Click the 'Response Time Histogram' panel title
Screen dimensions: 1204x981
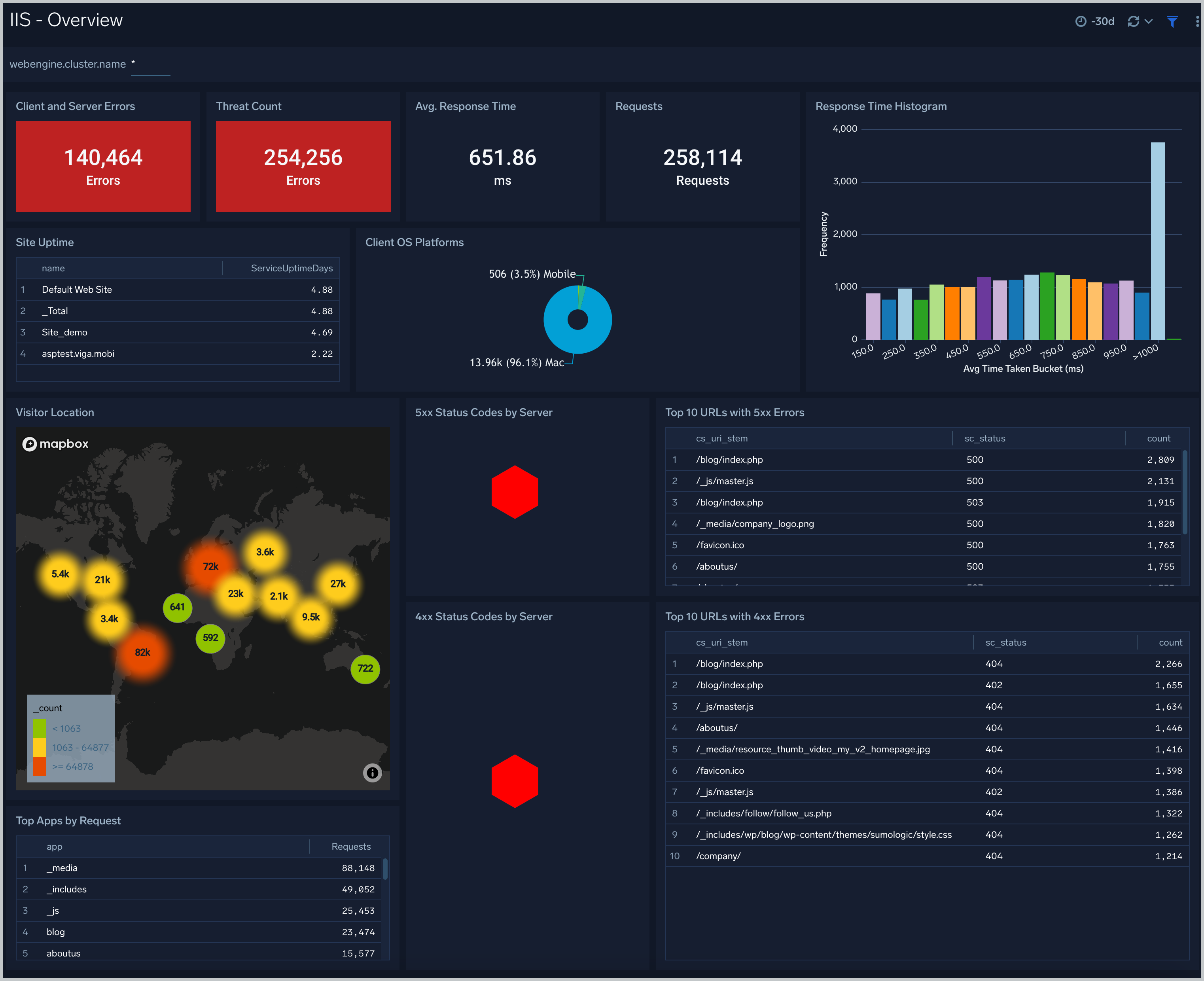click(881, 106)
